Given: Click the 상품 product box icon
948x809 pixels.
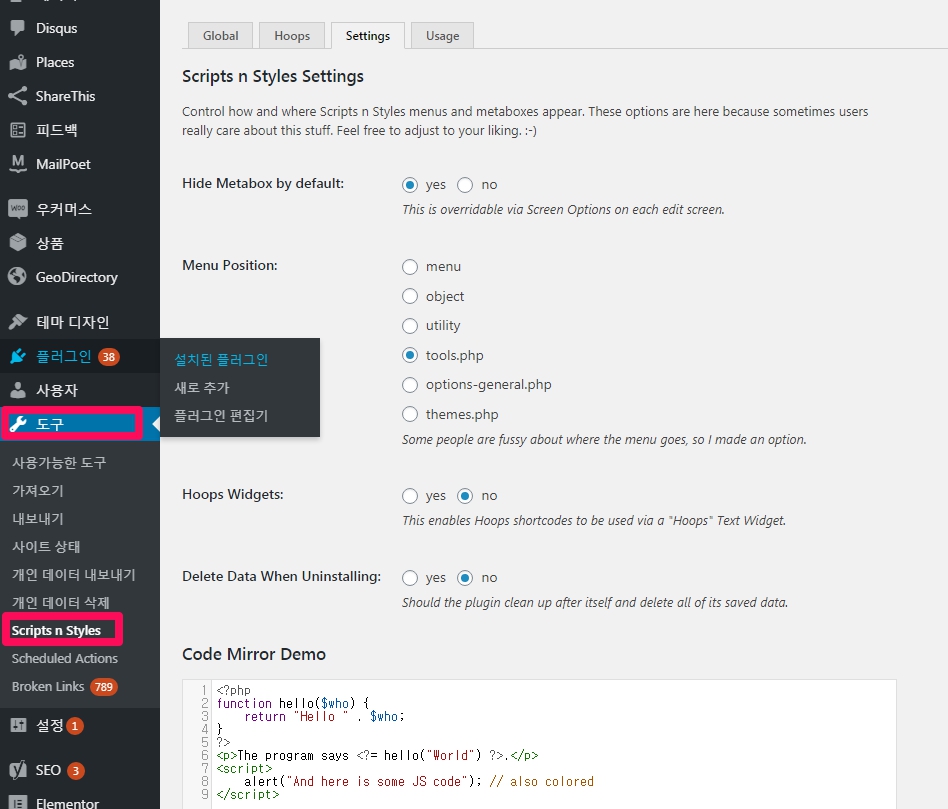Looking at the screenshot, I should coord(18,243).
